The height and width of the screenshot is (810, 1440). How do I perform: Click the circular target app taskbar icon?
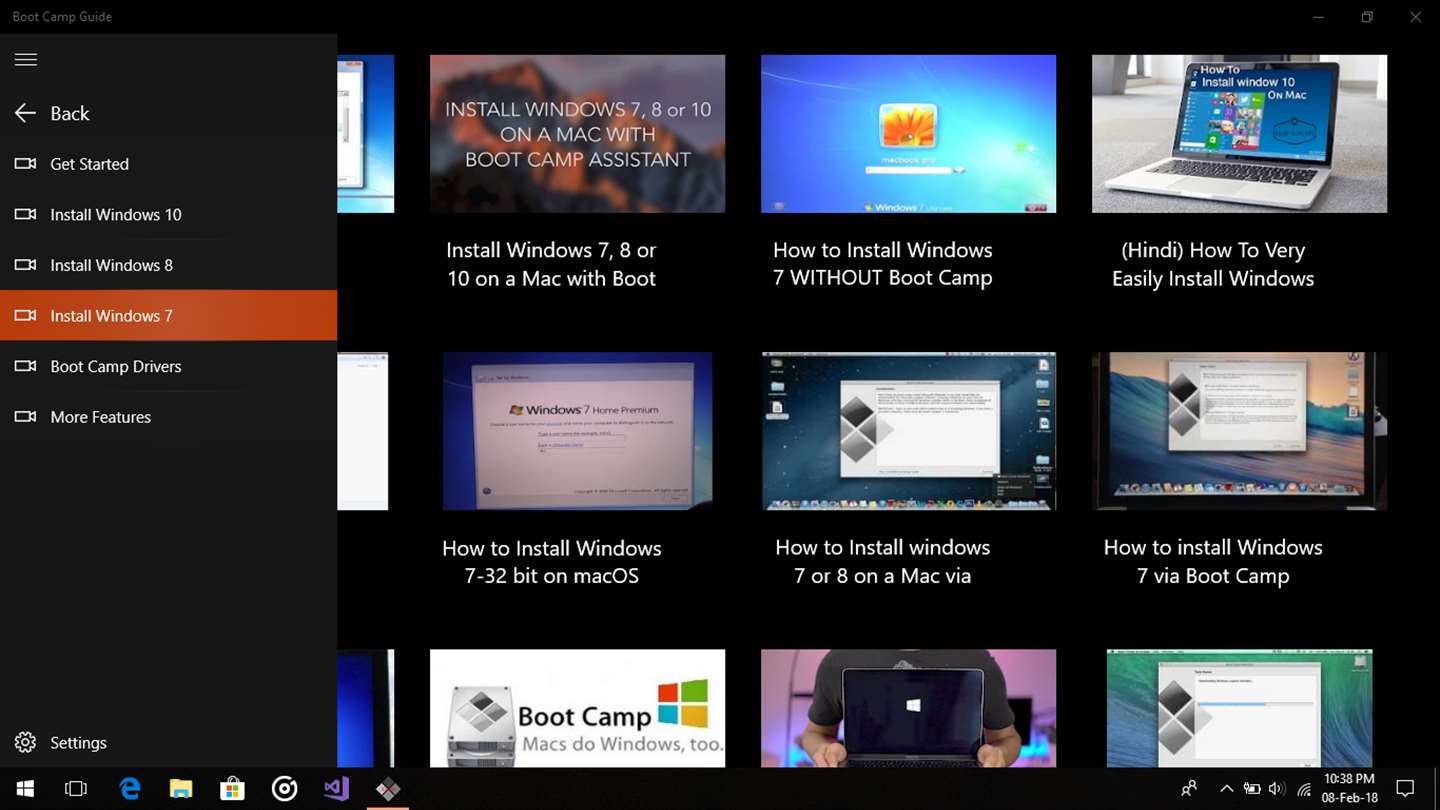(x=284, y=789)
